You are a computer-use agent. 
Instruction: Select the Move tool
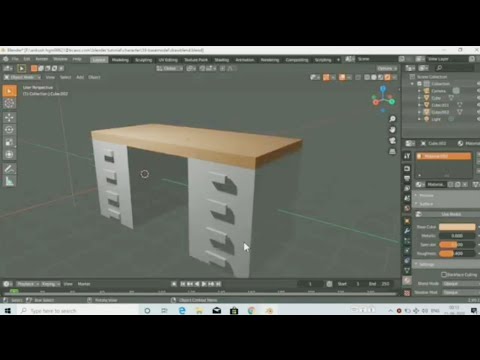point(9,117)
